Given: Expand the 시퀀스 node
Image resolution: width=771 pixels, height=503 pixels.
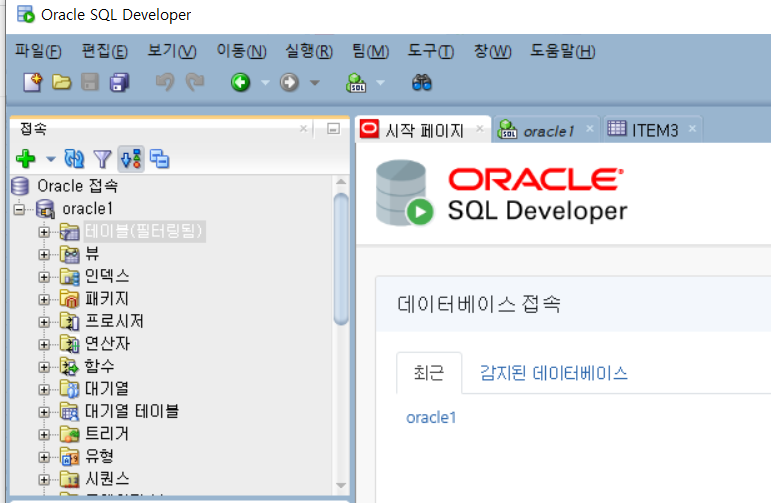Looking at the screenshot, I should tap(44, 479).
